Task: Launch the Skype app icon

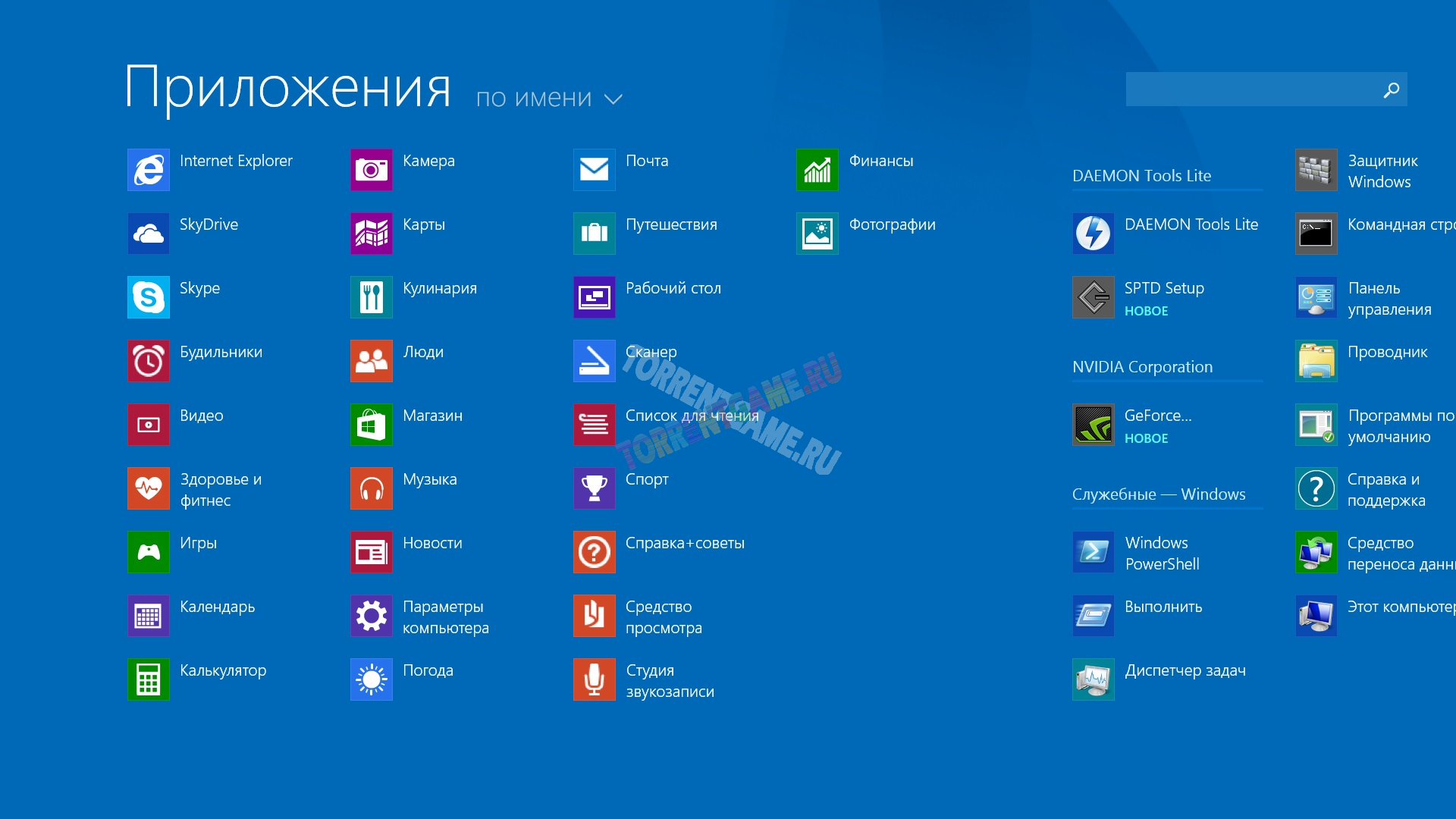Action: 149,297
